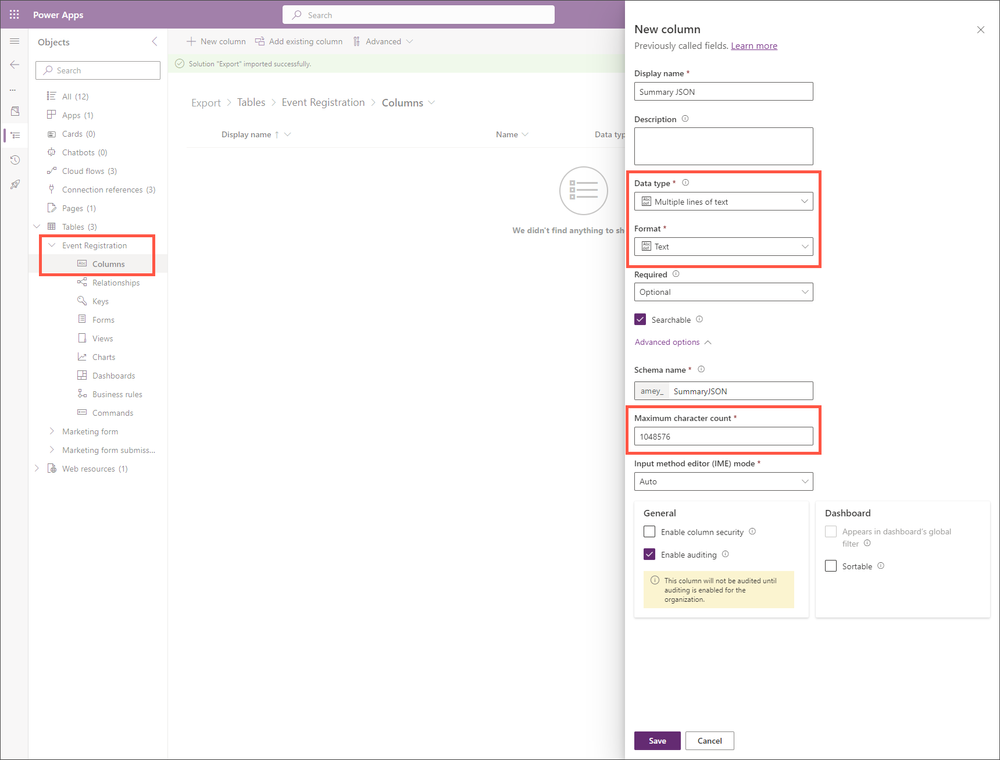Collapse the Event Registration tree item
This screenshot has height=760, width=1000.
pyautogui.click(x=51, y=245)
